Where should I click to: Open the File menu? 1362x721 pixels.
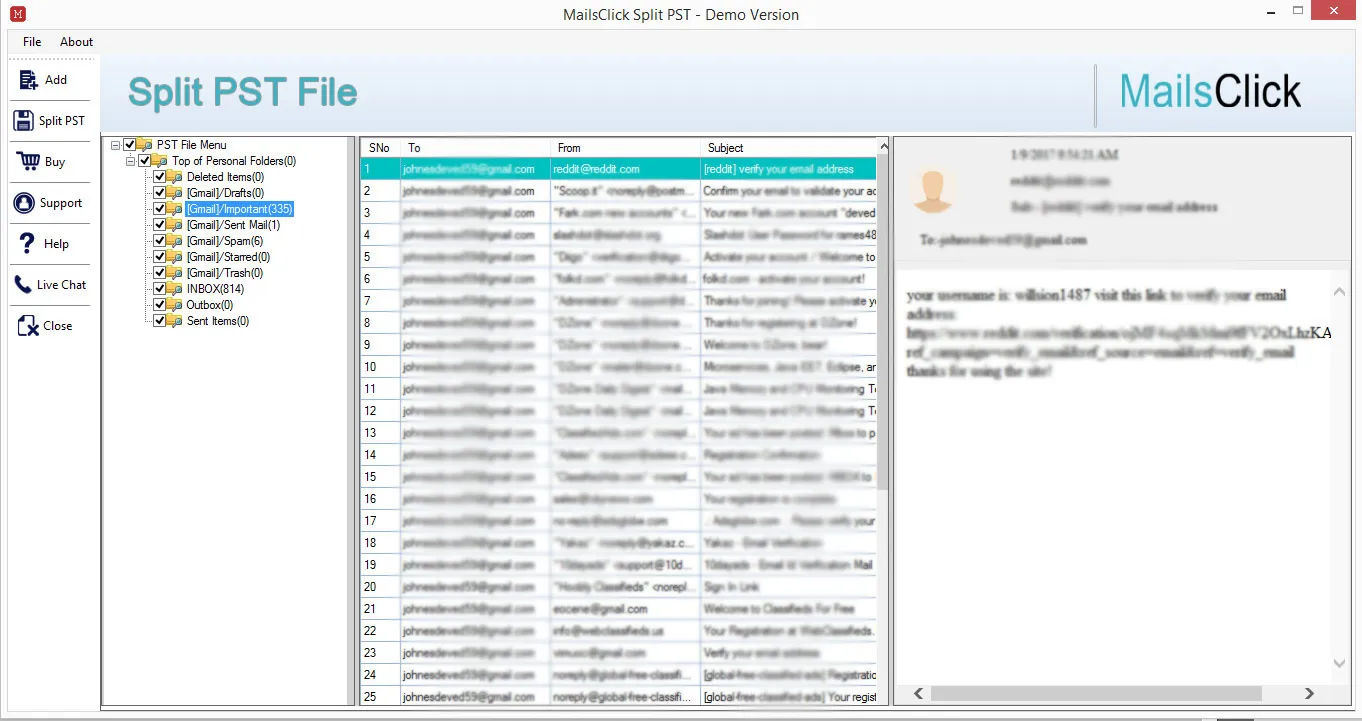pos(32,42)
